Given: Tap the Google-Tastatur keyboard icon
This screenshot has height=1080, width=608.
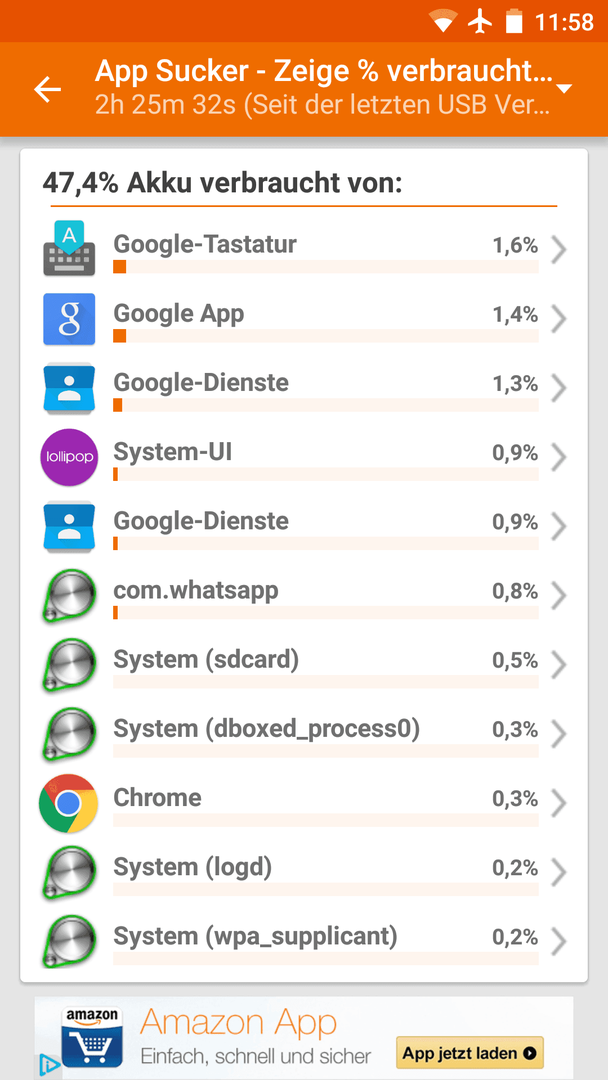Looking at the screenshot, I should (x=69, y=249).
